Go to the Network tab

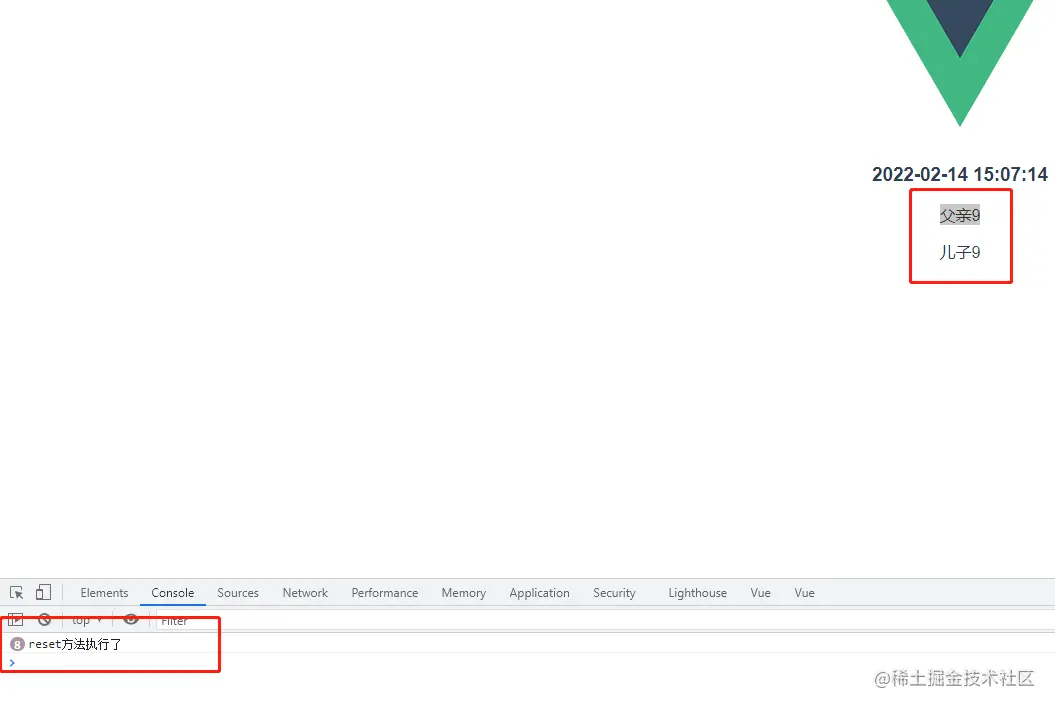305,593
